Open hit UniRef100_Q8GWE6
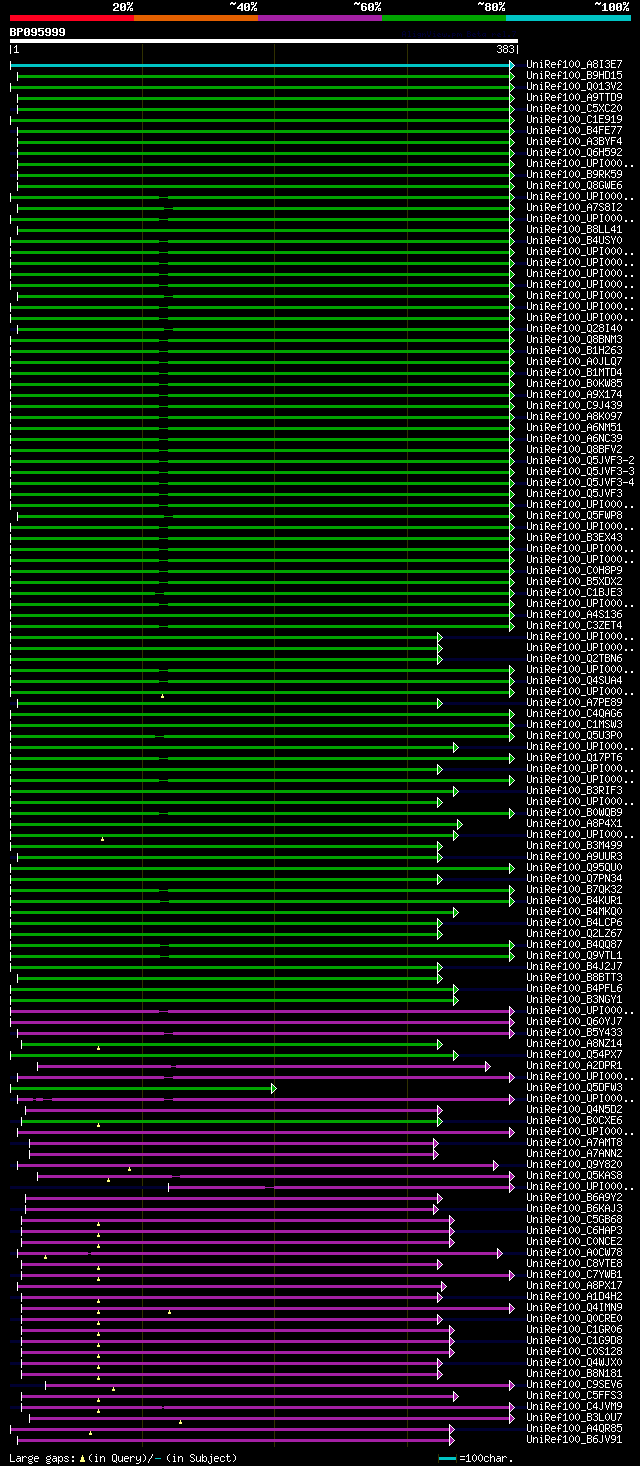640x1466 pixels. click(574, 185)
